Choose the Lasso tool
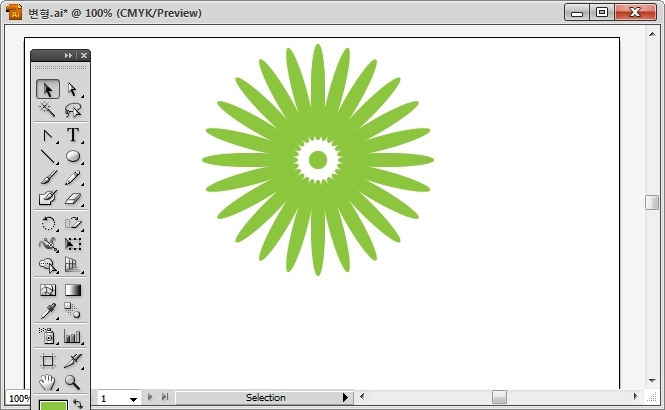665x410 pixels. pos(73,110)
